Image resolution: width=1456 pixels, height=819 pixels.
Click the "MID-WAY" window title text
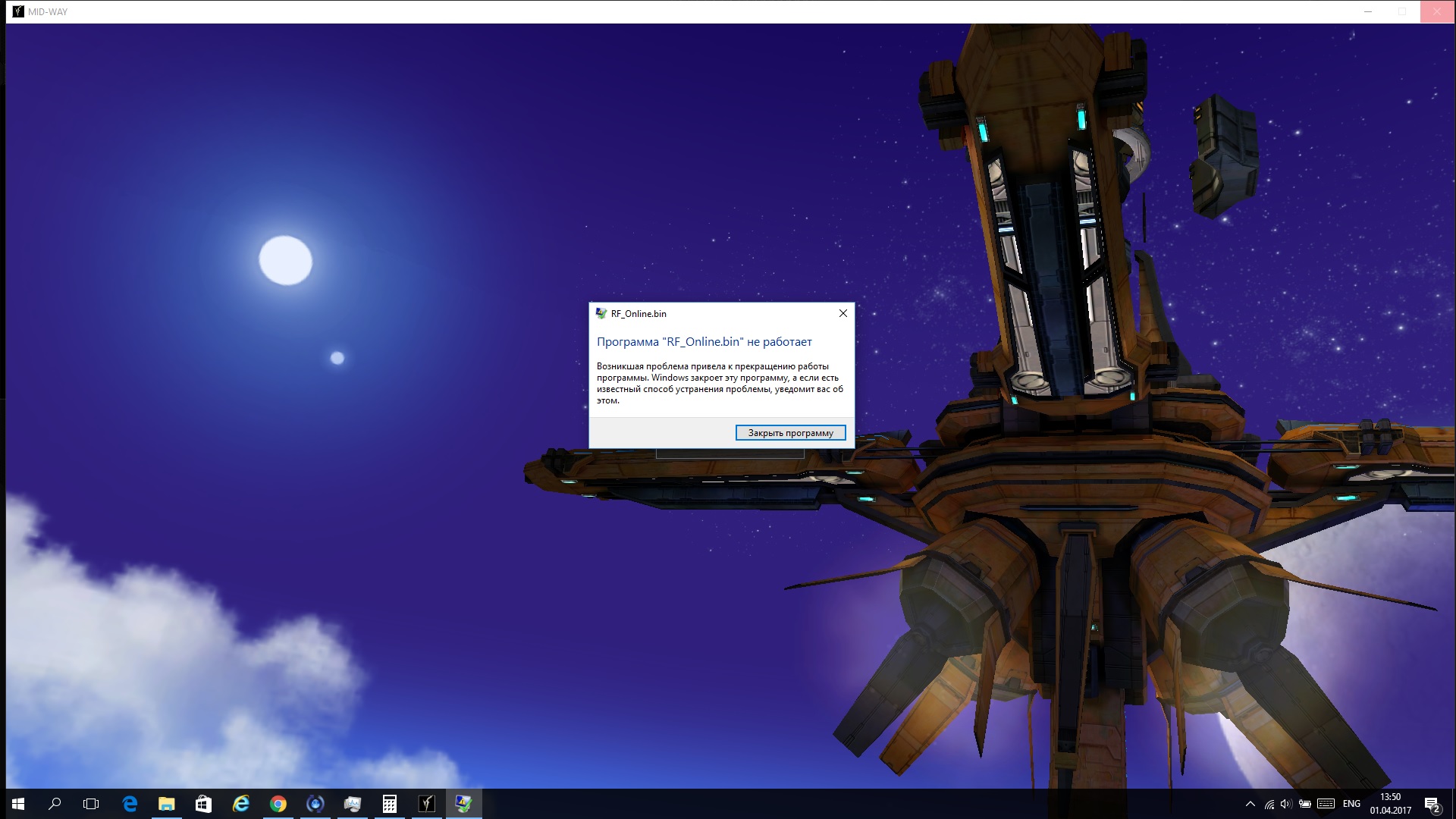pyautogui.click(x=48, y=12)
